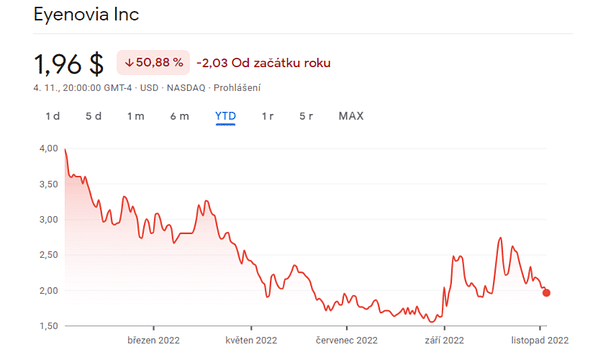This screenshot has height=360, width=600.
Task: Click the Eyenovia Inc title
Action: [86, 15]
